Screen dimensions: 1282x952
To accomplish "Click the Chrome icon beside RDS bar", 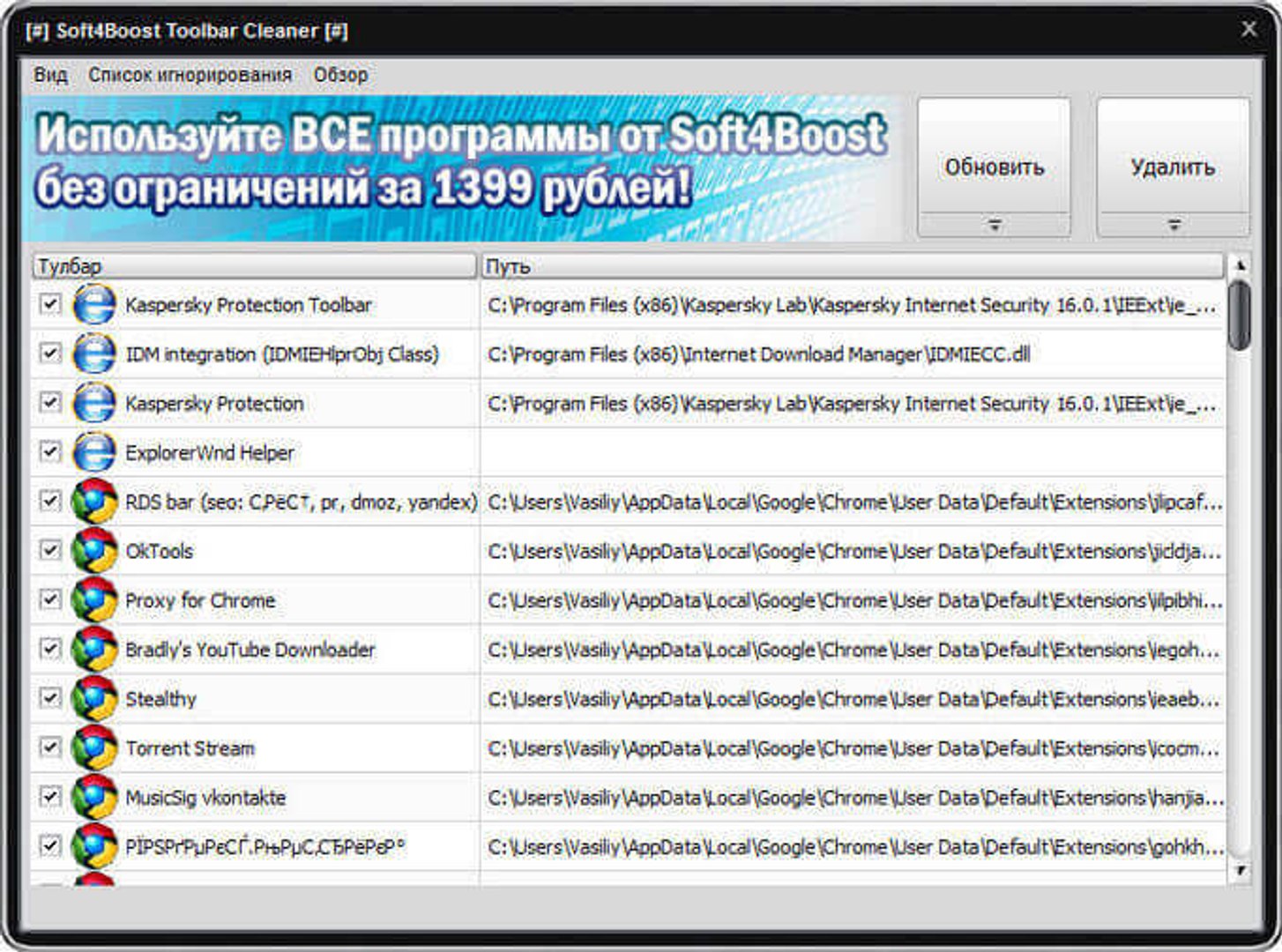I will click(x=94, y=502).
